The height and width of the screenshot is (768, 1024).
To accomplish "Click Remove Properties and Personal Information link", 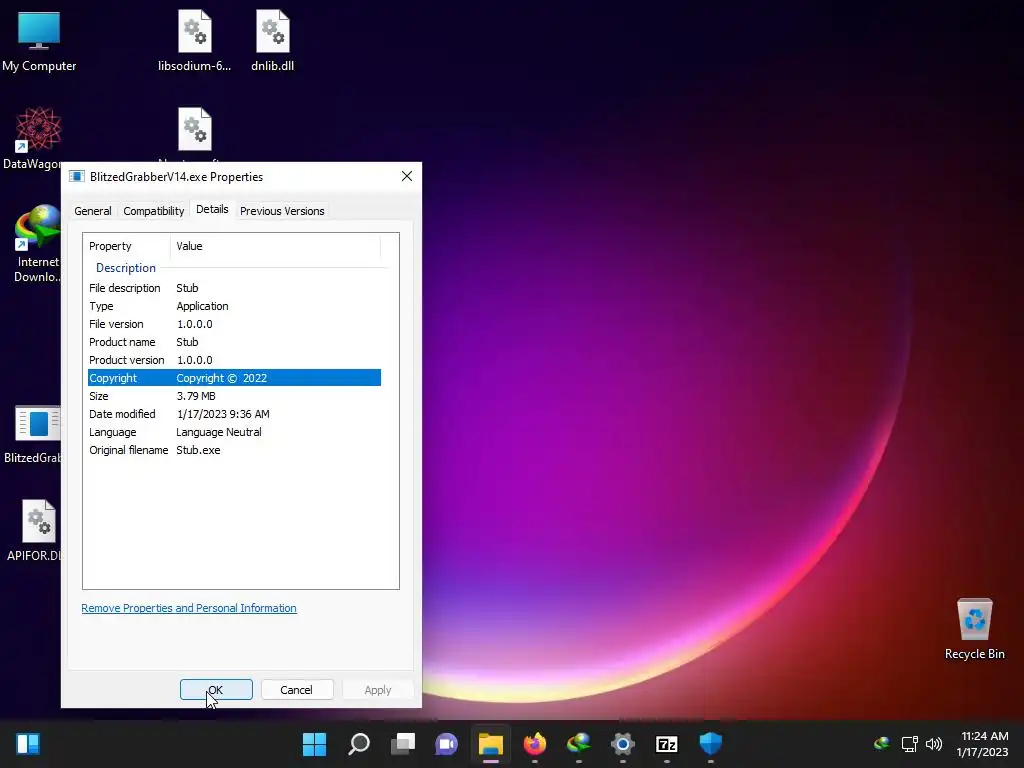I will pos(189,608).
